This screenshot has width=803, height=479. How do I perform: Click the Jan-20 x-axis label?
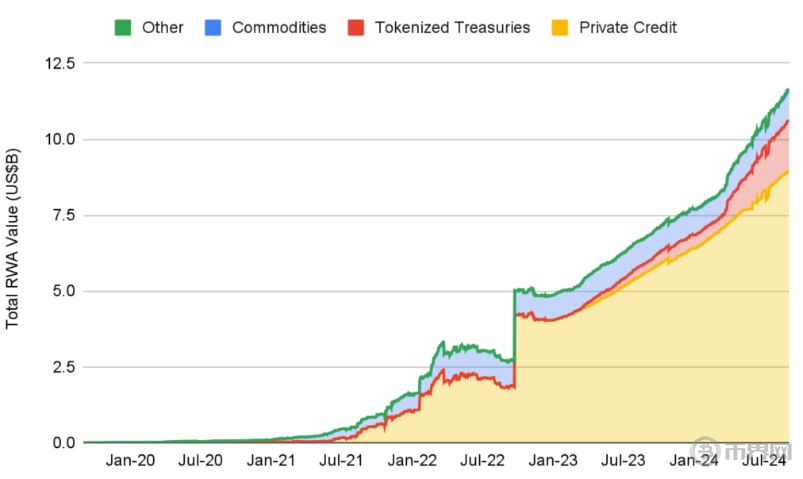tap(130, 461)
